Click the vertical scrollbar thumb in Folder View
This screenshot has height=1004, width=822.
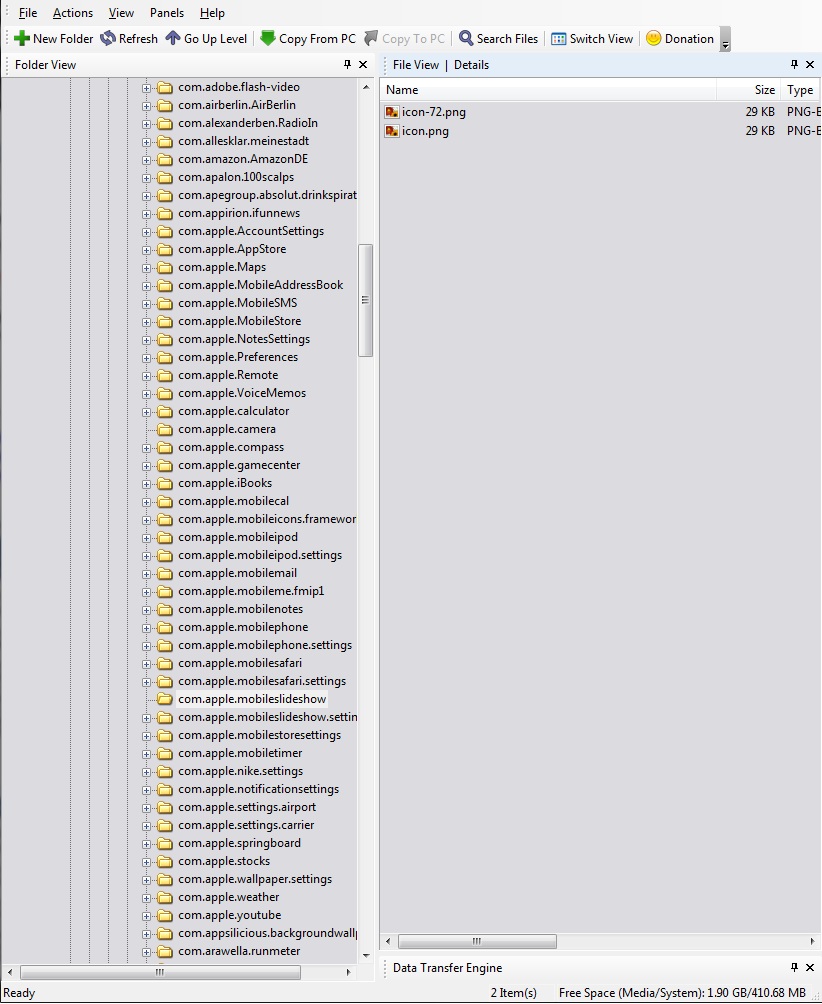point(366,300)
